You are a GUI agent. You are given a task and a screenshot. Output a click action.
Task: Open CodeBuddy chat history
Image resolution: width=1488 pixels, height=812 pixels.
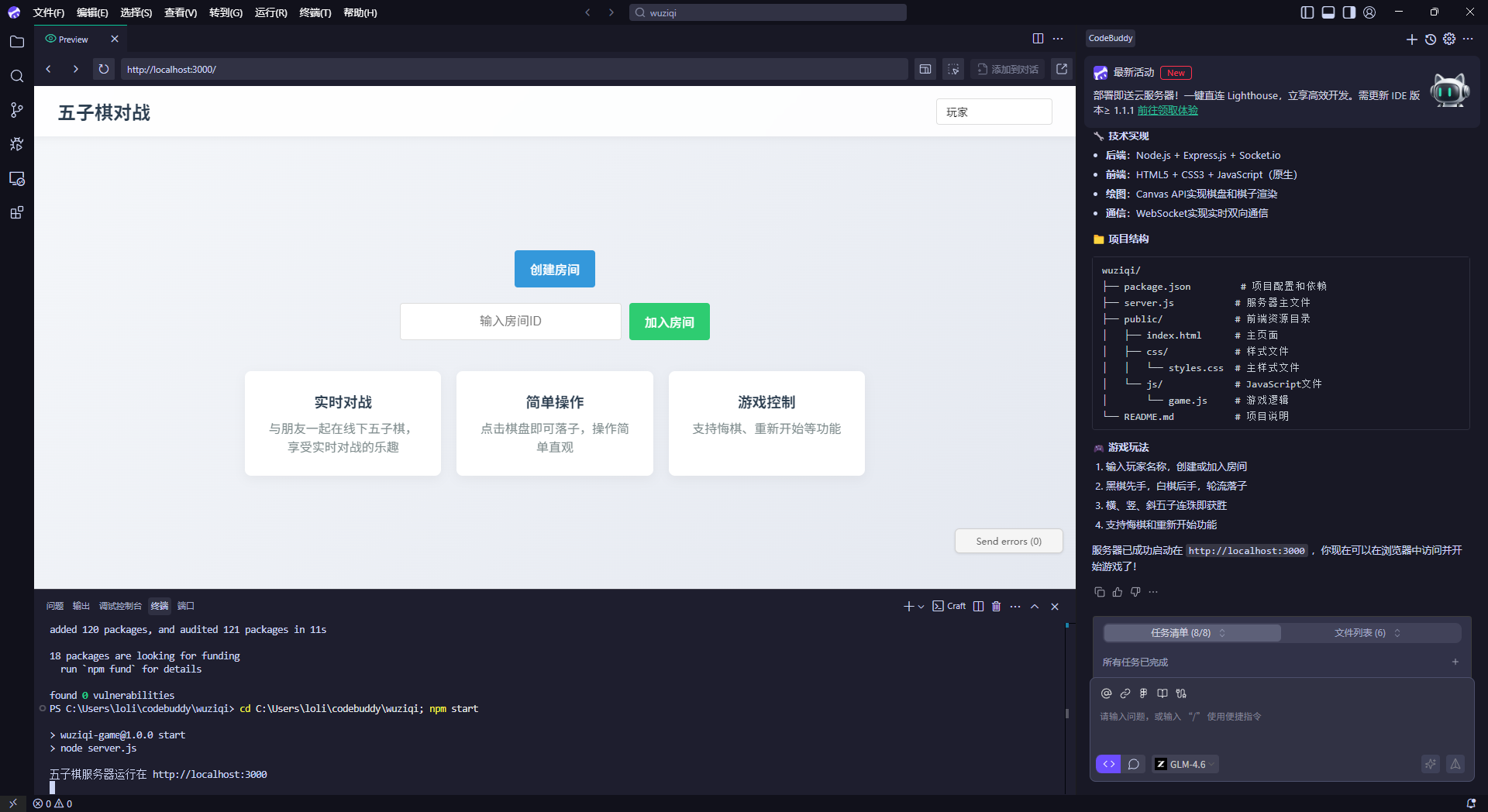(x=1431, y=39)
